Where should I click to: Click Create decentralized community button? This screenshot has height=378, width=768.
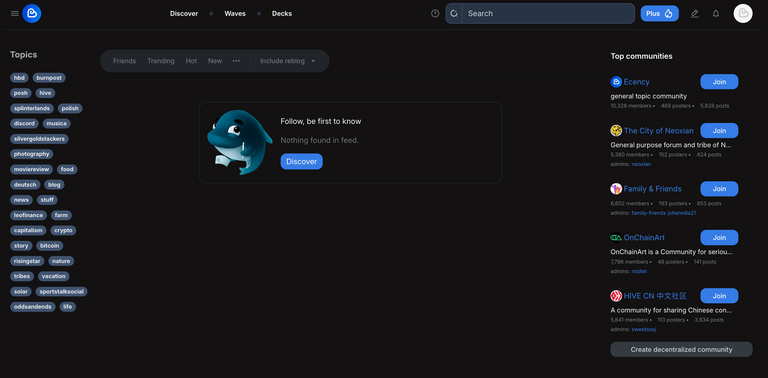681,350
